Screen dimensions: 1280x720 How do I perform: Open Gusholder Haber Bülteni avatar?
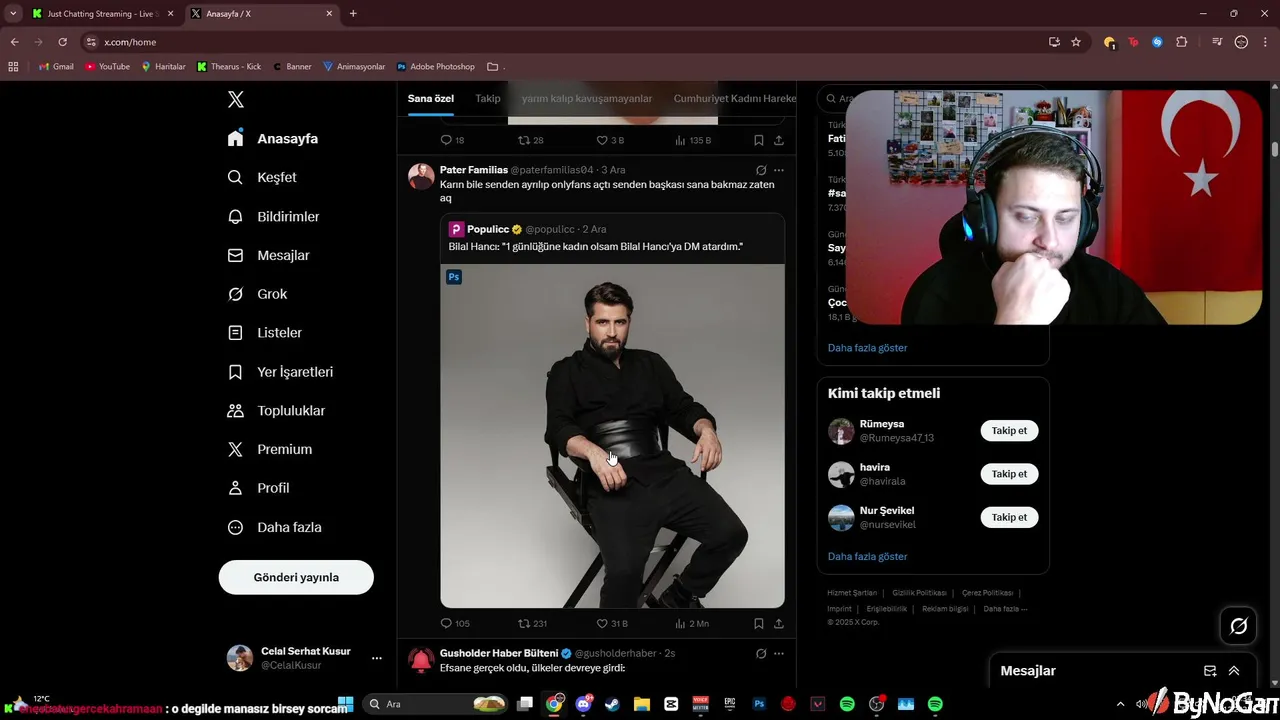point(421,660)
